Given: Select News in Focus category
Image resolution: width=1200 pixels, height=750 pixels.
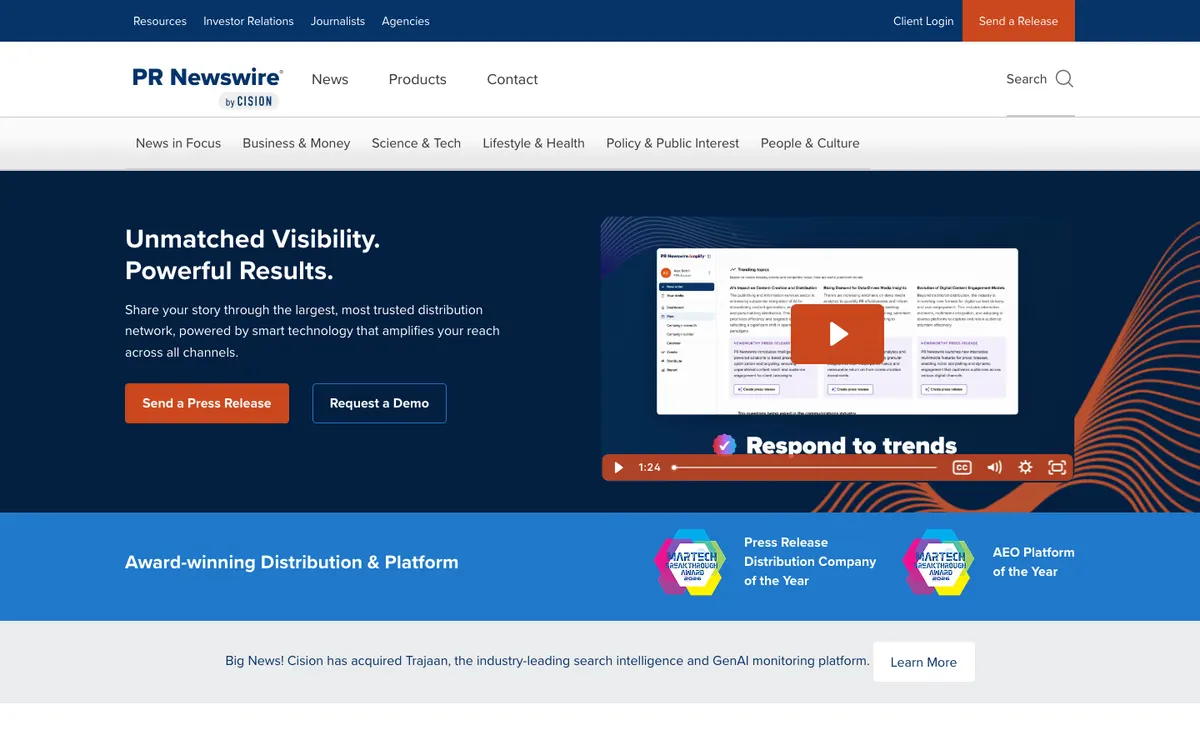Looking at the screenshot, I should pos(178,143).
